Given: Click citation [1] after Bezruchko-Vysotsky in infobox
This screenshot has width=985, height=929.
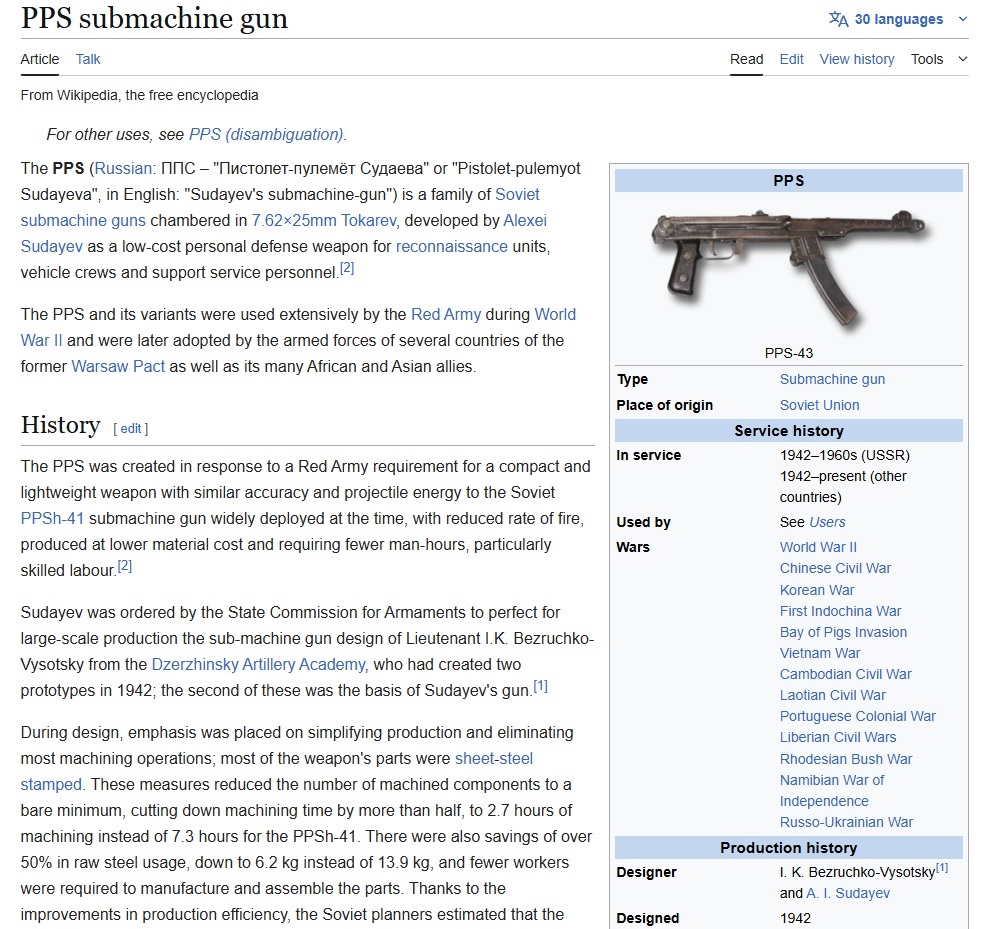Looking at the screenshot, I should click(x=942, y=868).
